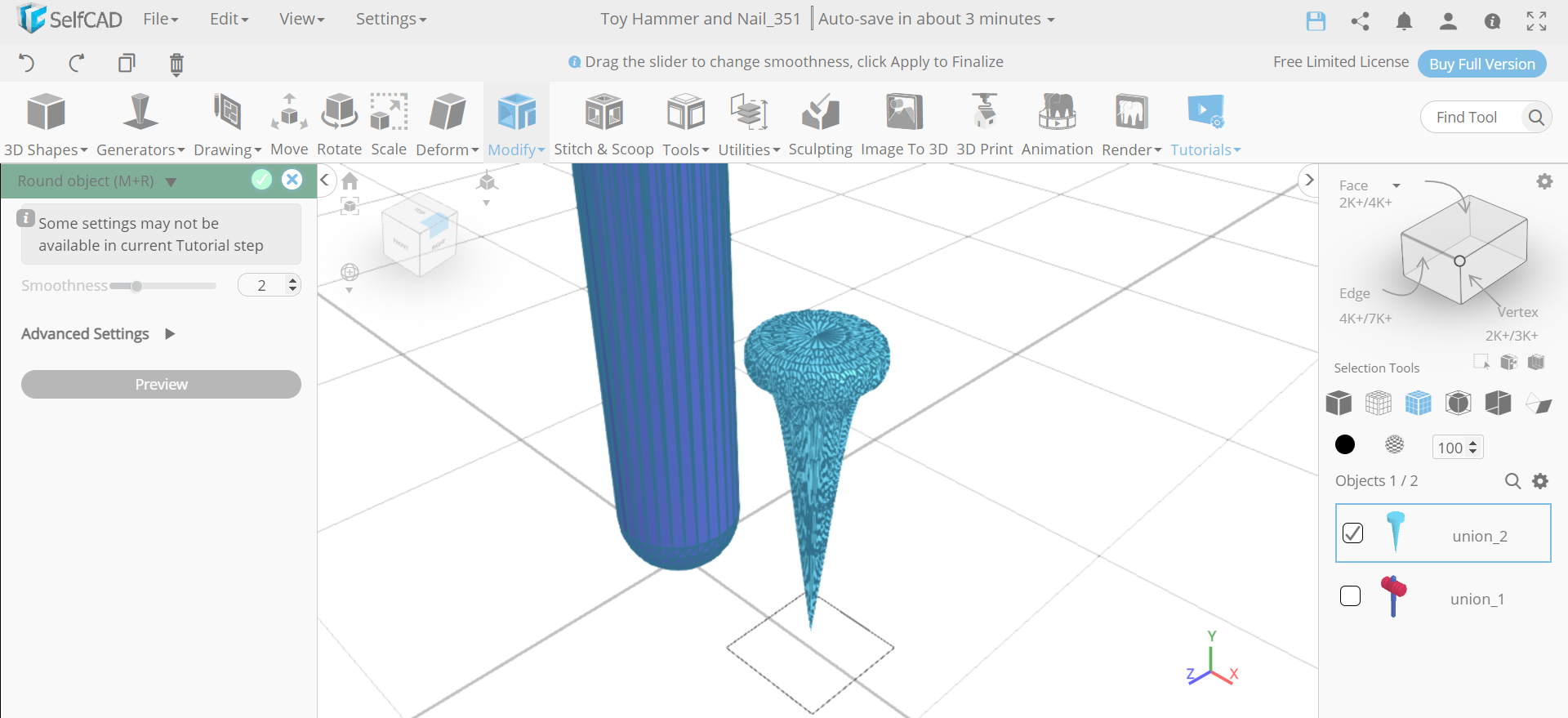Screen dimensions: 1568x718
Task: Select the union_1 object row
Action: click(x=1443, y=597)
